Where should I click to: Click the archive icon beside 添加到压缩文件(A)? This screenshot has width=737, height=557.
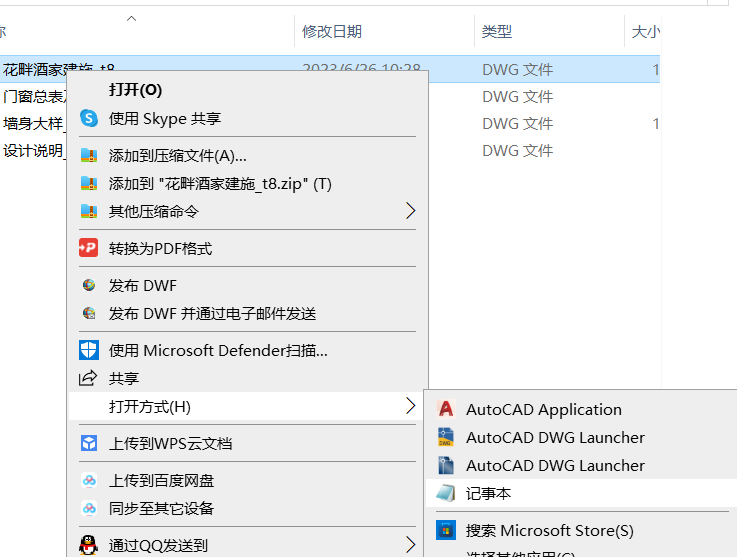tap(89, 155)
